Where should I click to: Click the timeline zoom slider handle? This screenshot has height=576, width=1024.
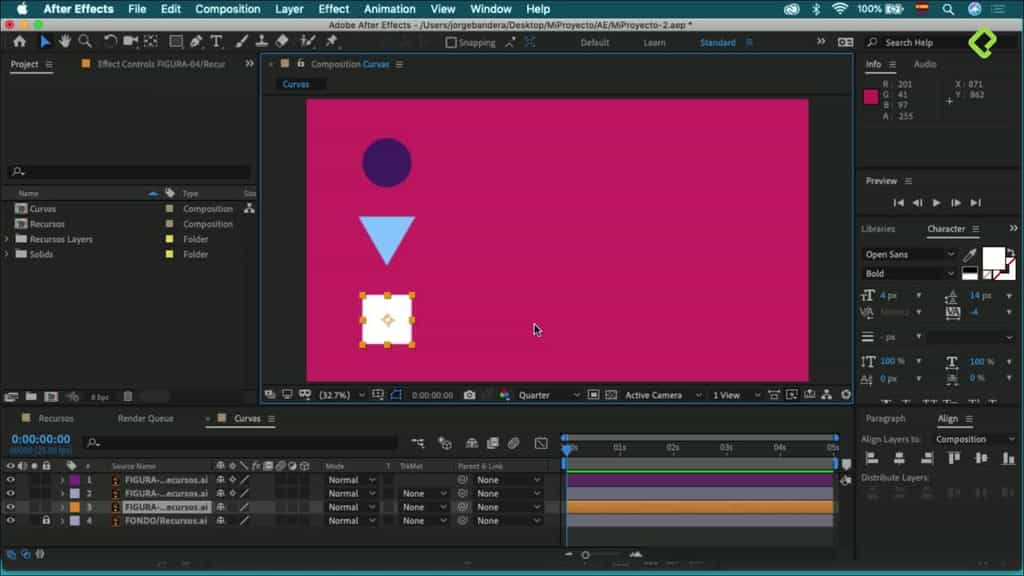pyautogui.click(x=586, y=555)
